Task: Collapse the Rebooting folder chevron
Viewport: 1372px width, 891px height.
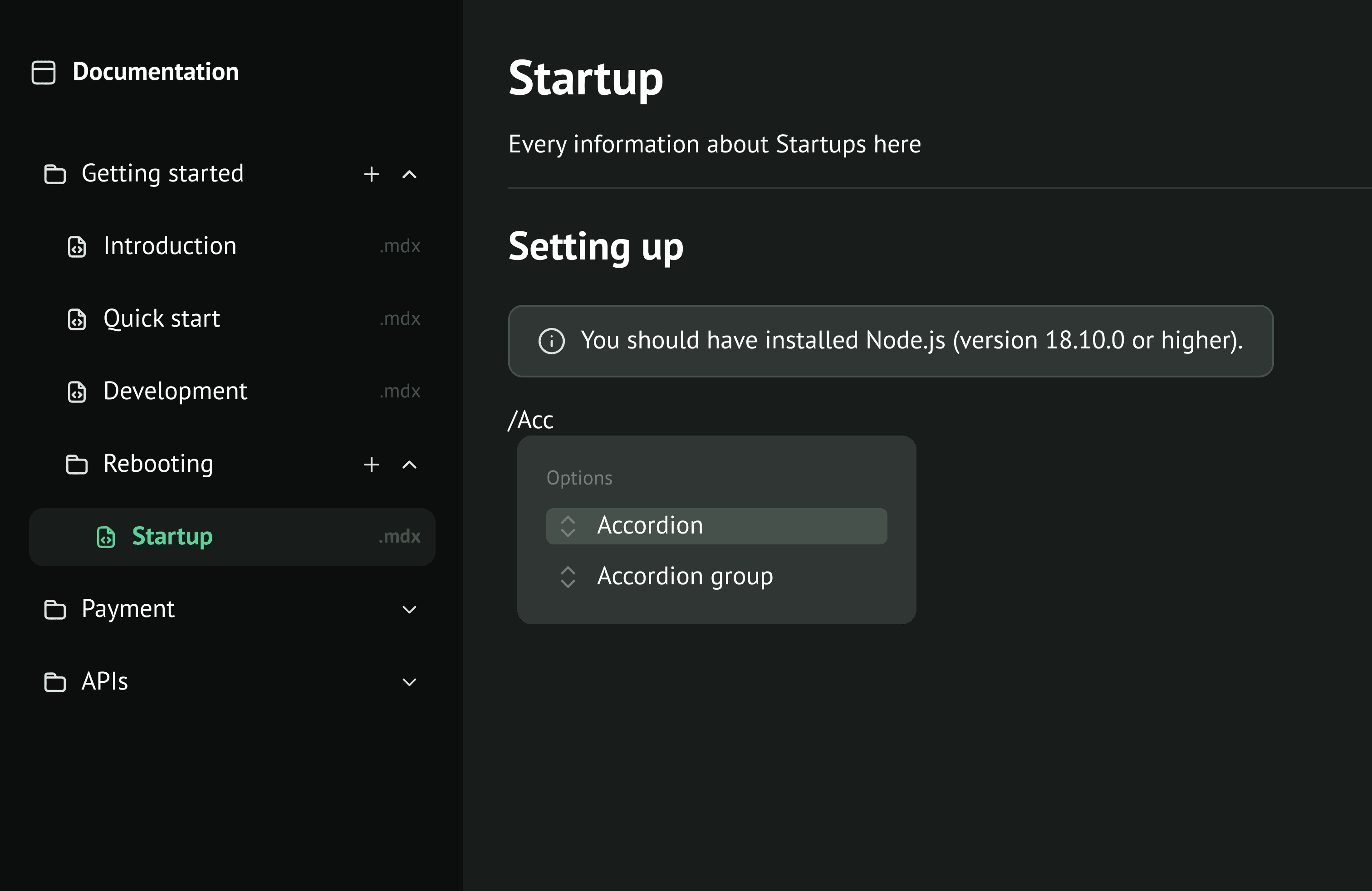Action: [409, 465]
